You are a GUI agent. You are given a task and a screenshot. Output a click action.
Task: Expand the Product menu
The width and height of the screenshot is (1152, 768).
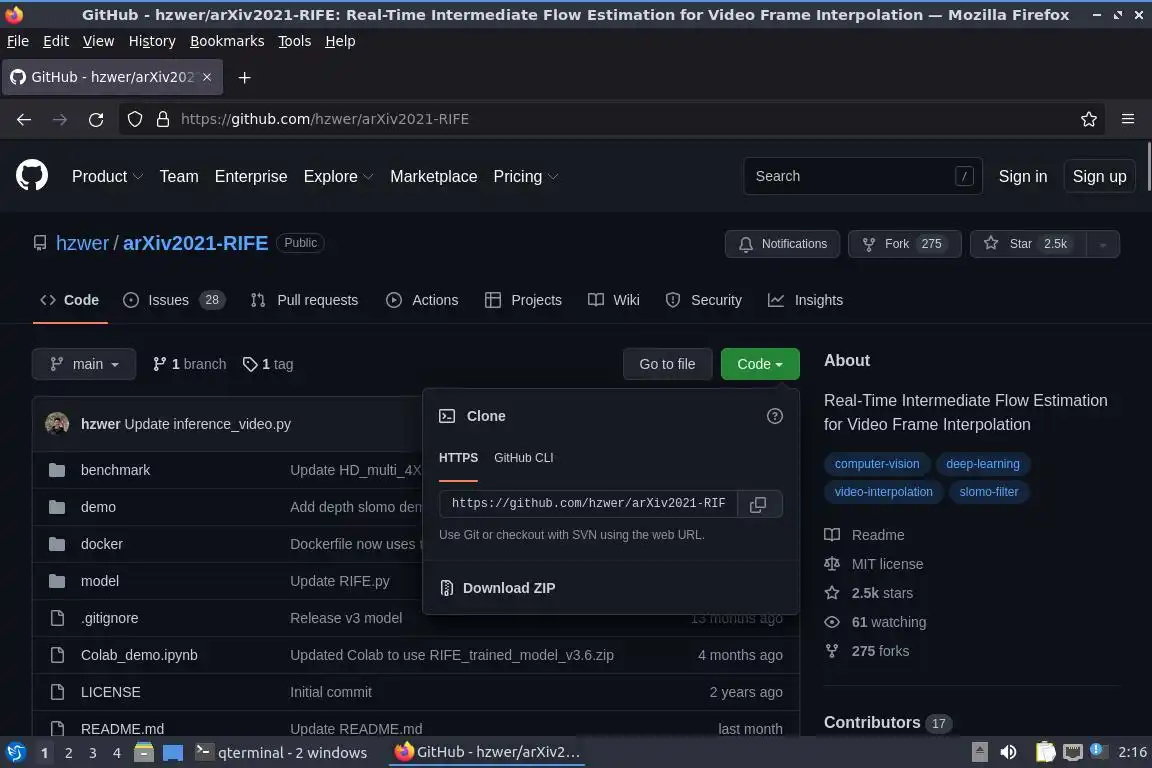107,176
